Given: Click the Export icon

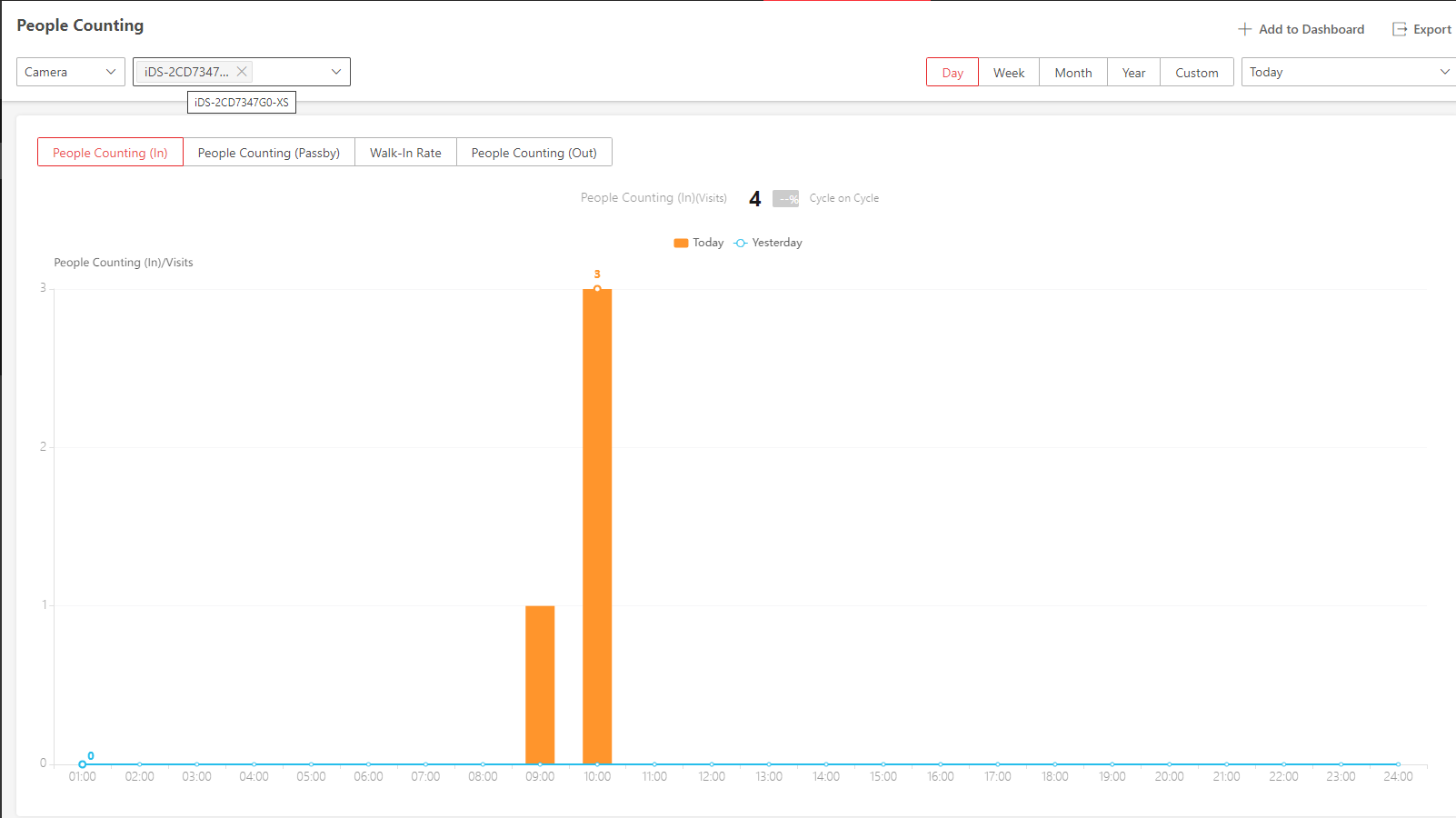Looking at the screenshot, I should (1400, 29).
